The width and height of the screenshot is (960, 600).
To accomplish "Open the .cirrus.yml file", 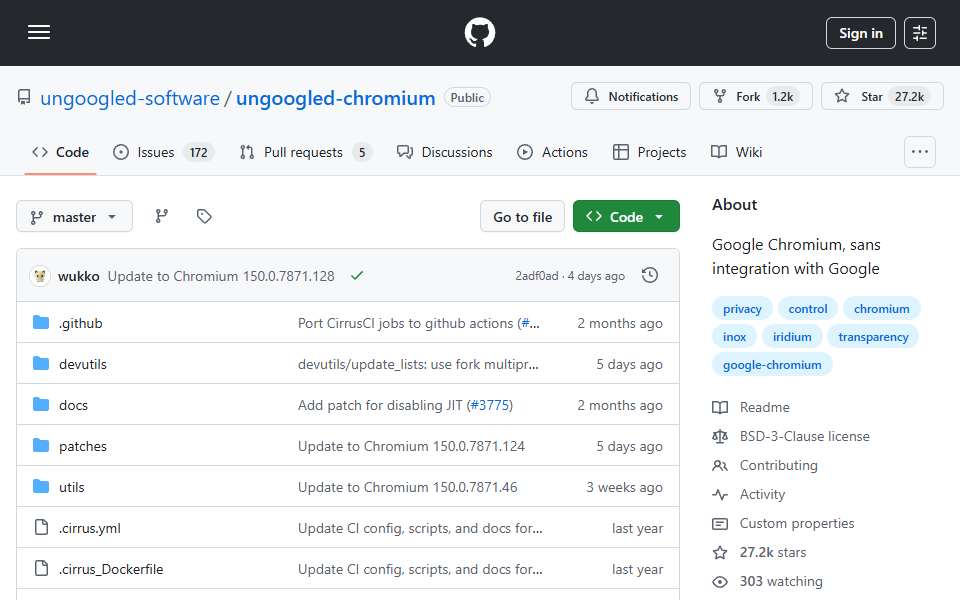I will point(89,528).
